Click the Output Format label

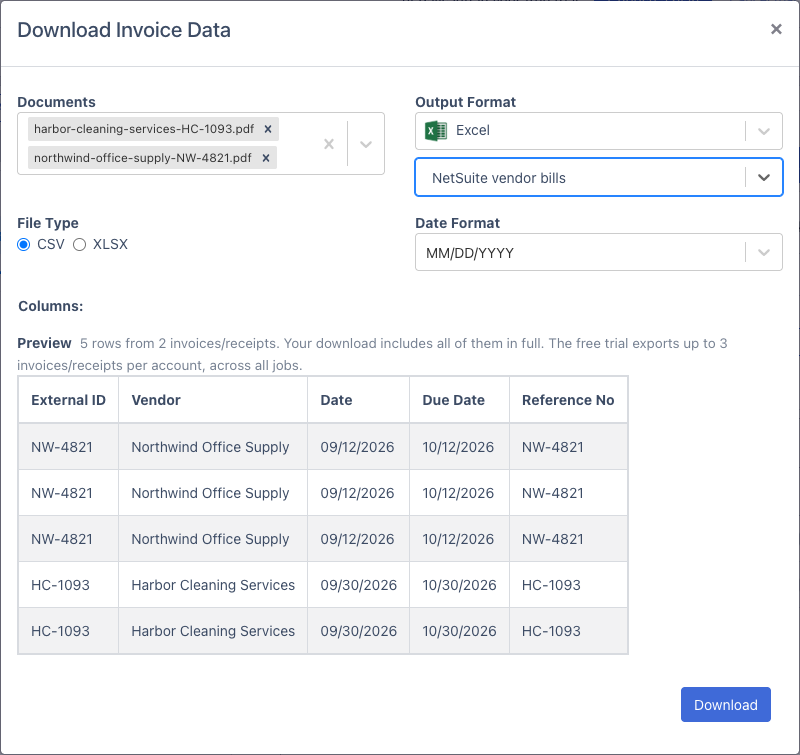(x=465, y=102)
